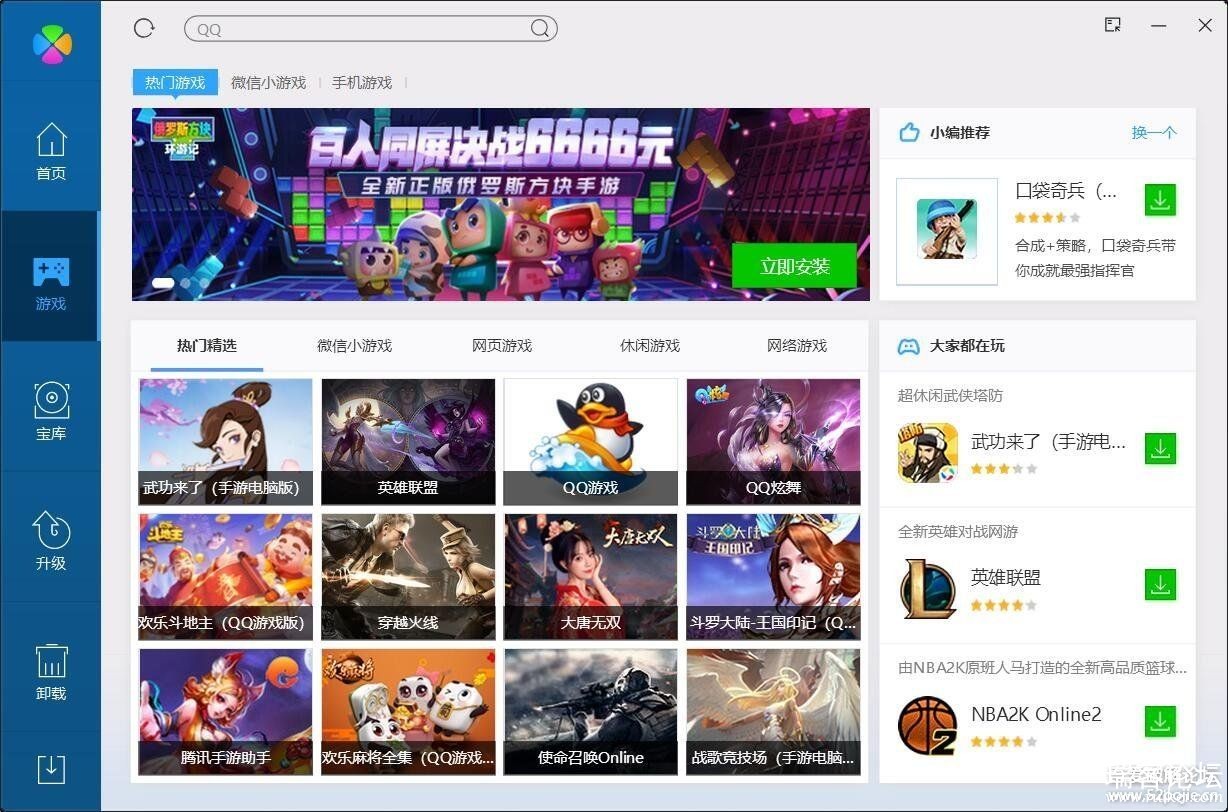Screen dimensions: 1228x812
Task: Open the 斗罗大陆-王国印记 game tile
Action: tap(773, 576)
